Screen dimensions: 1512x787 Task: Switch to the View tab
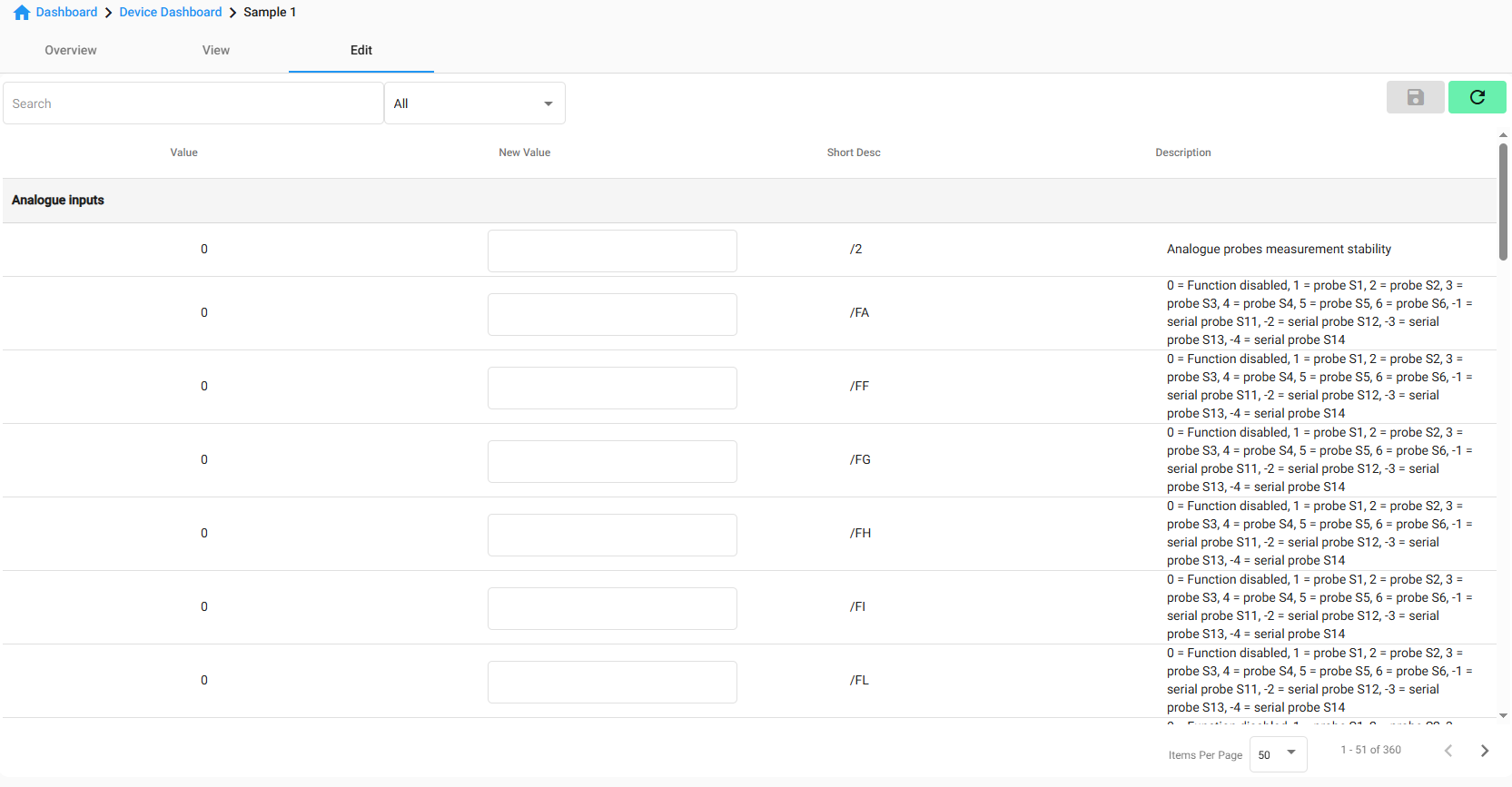[216, 51]
